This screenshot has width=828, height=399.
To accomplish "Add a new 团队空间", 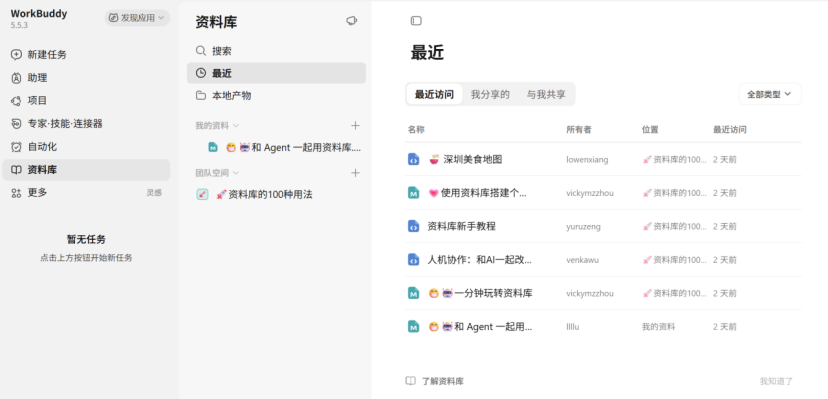I will (x=355, y=173).
